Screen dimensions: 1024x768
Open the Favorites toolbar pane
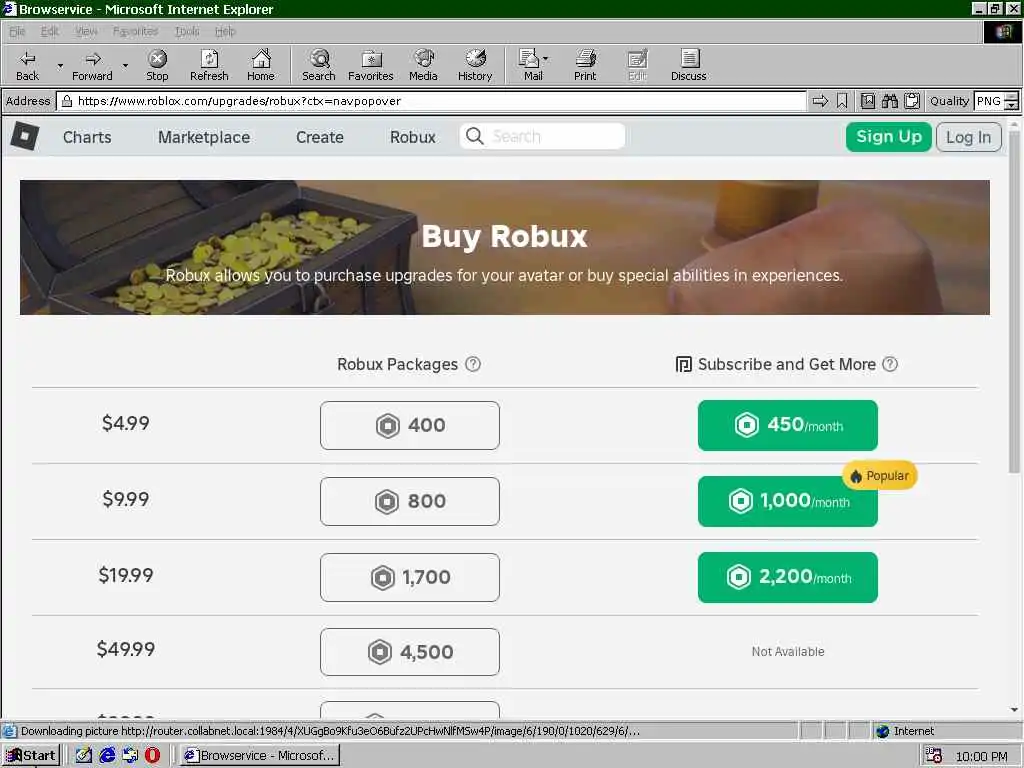pos(370,65)
